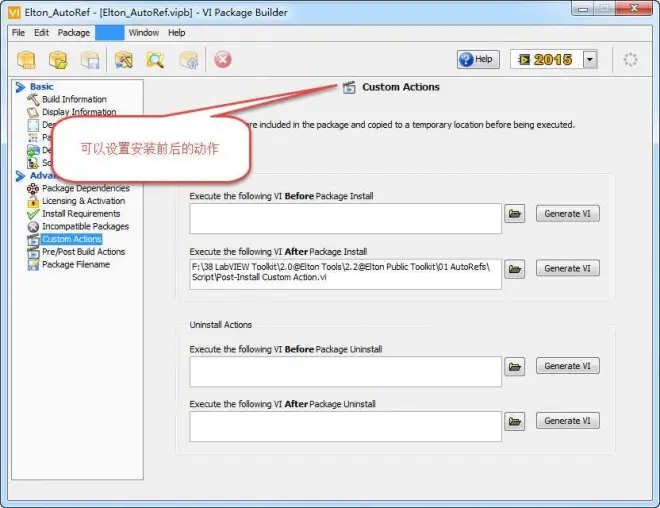Click the Incompatible Packages icon
The image size is (660, 508).
(33, 227)
